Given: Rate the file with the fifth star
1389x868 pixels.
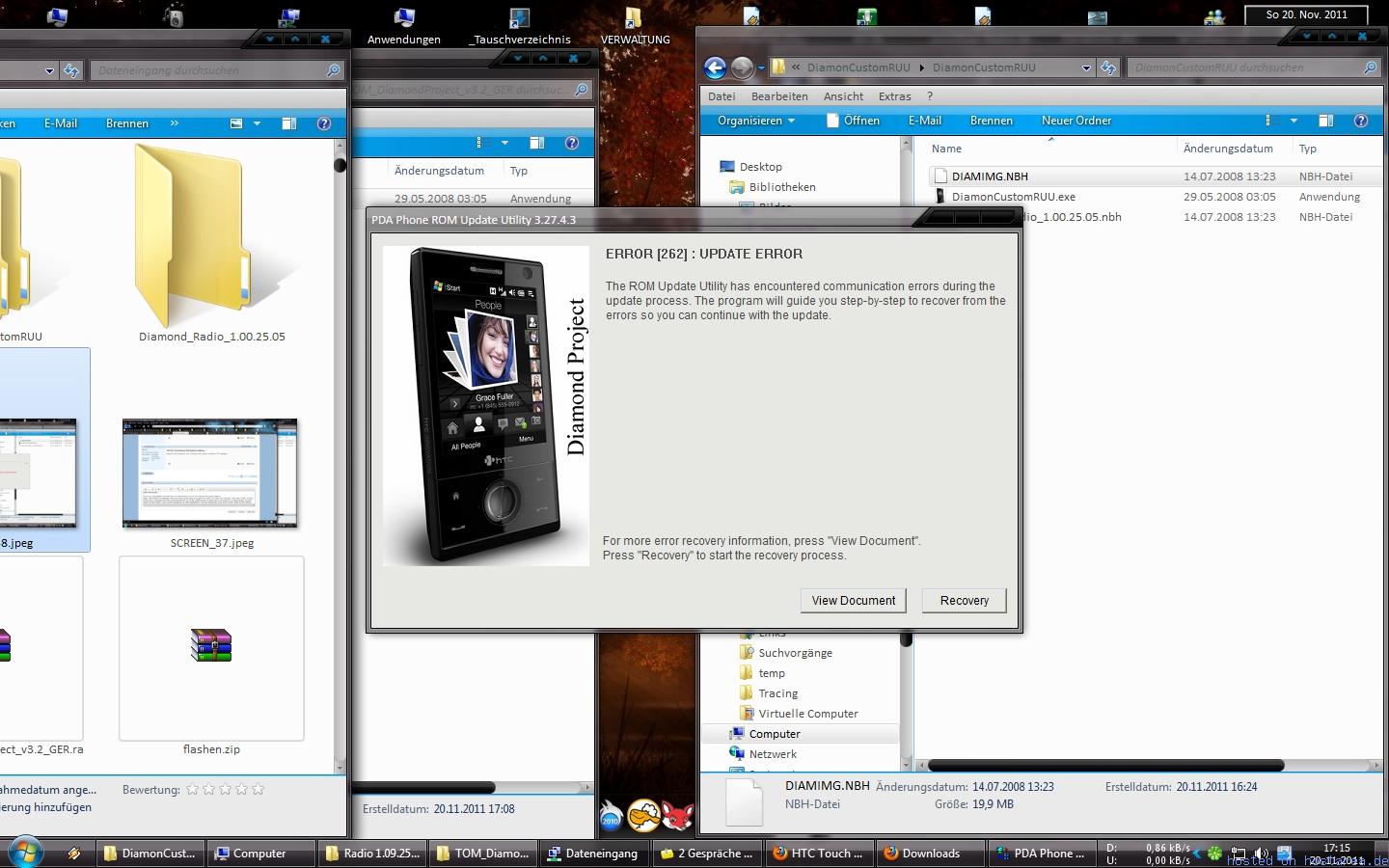Looking at the screenshot, I should (x=258, y=789).
